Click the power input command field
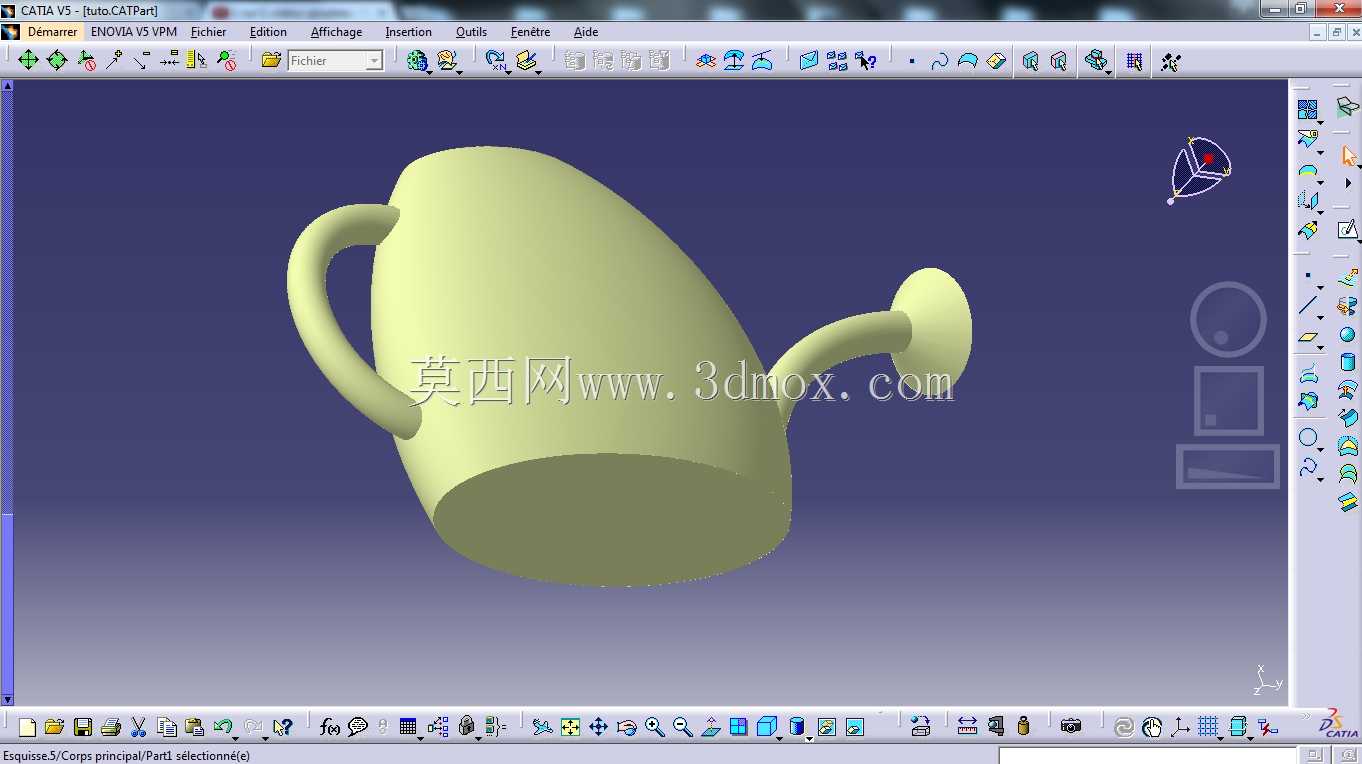Screen dimensions: 1362x764 [x=1150, y=755]
